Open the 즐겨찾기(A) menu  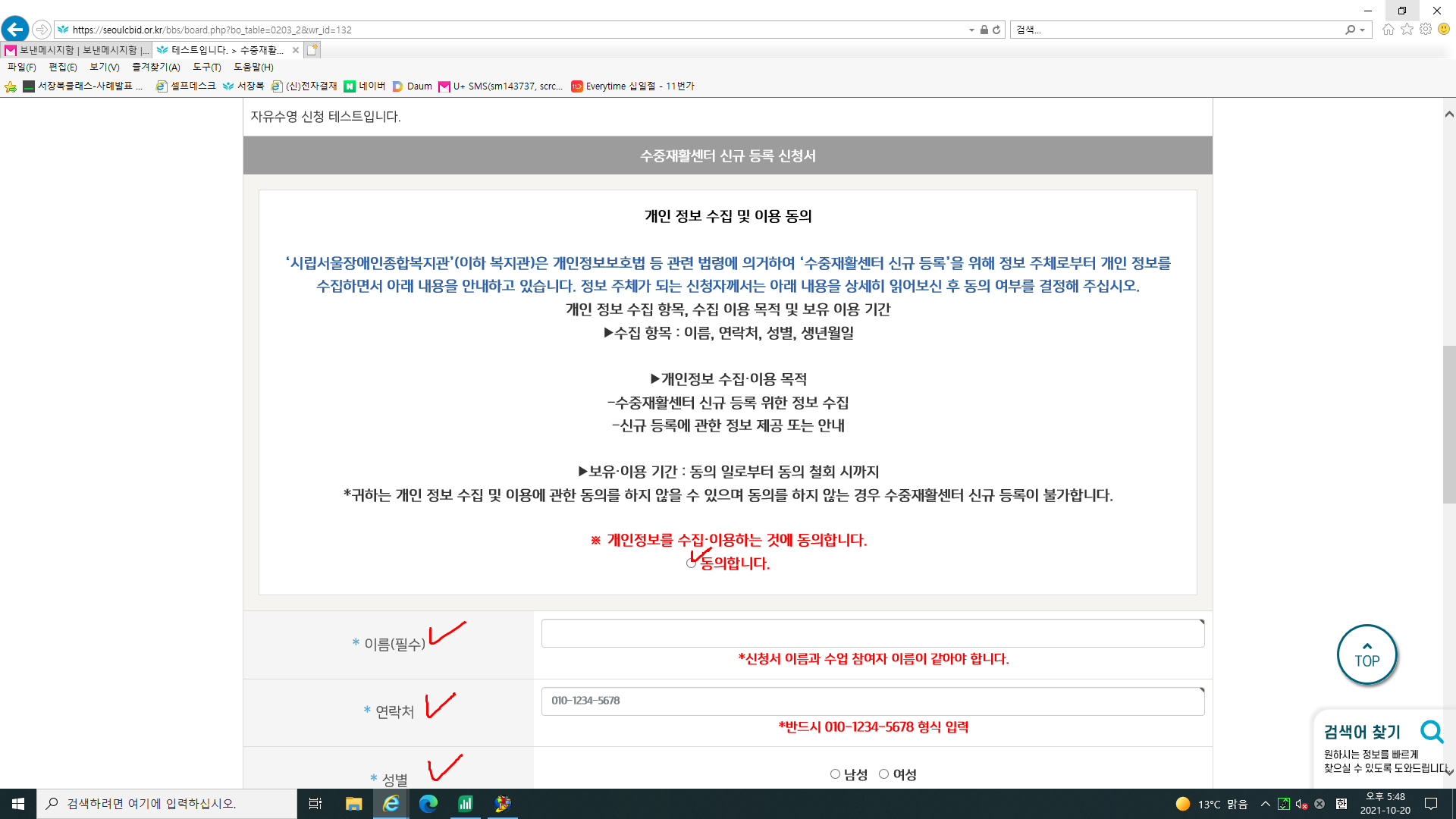[156, 67]
